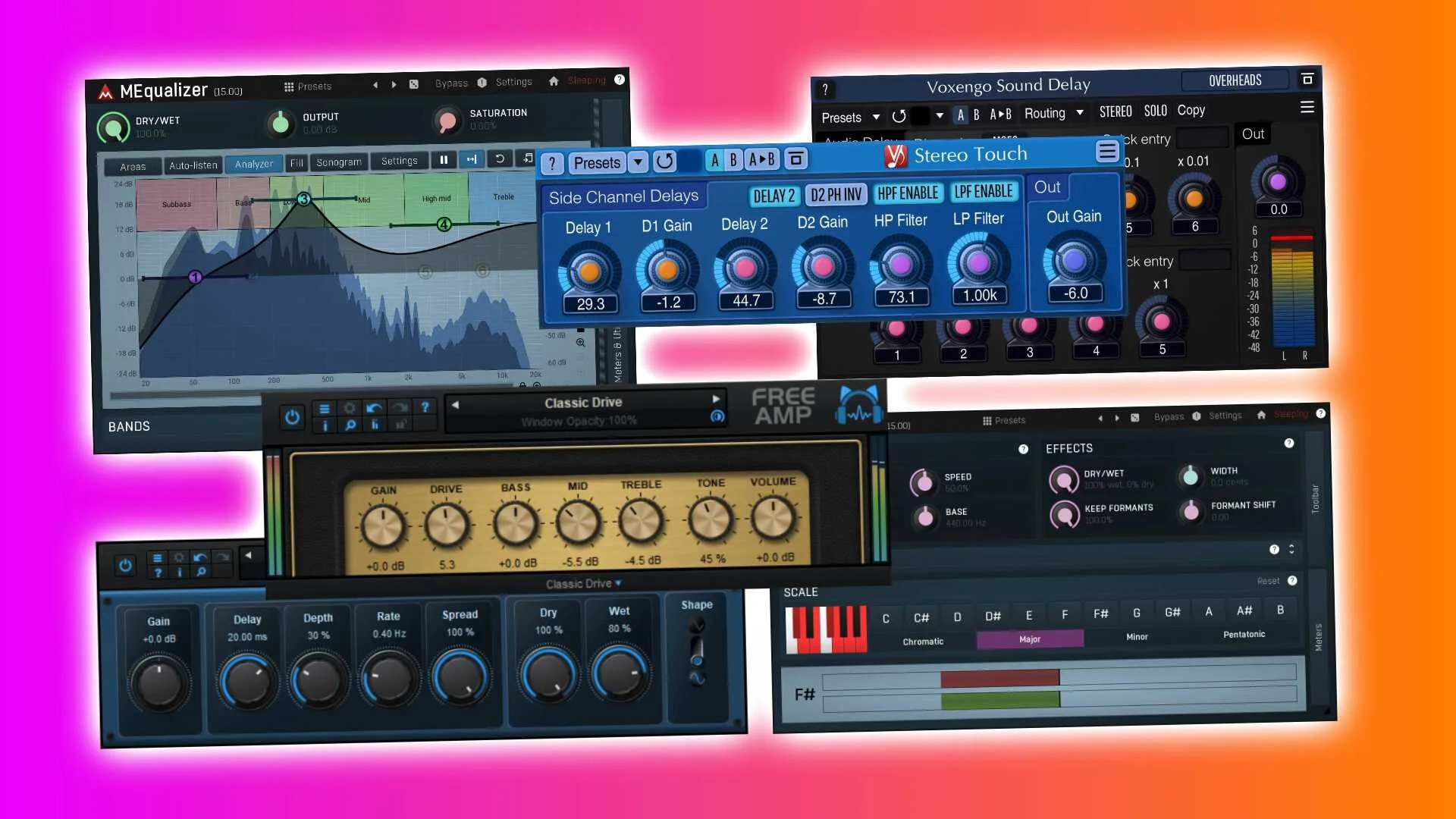Click Copy in Voxengo Sound Delay
The height and width of the screenshot is (819, 1456).
[1191, 110]
